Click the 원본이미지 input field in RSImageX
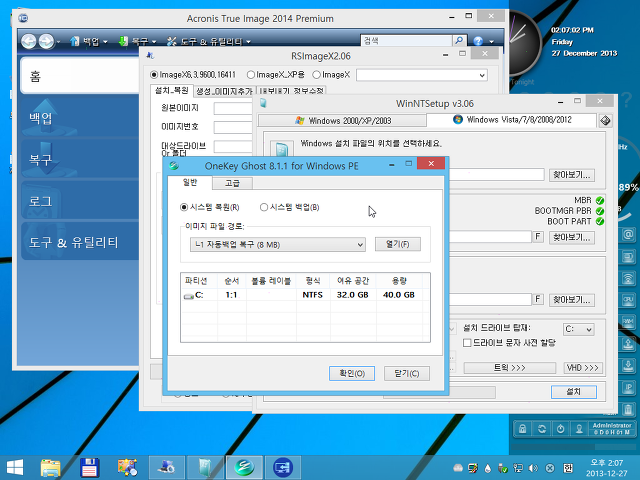640x480 pixels. (233, 108)
